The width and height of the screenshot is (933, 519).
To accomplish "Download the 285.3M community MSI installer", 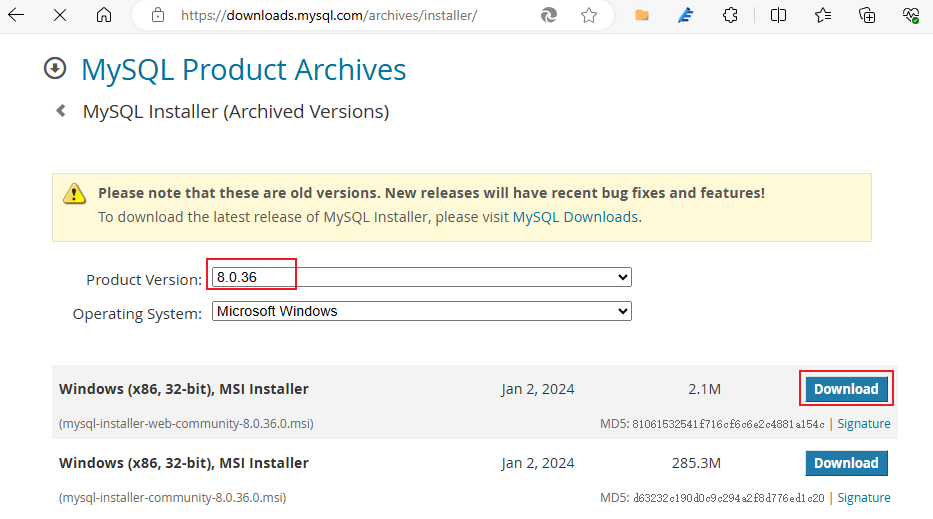I will (x=846, y=463).
